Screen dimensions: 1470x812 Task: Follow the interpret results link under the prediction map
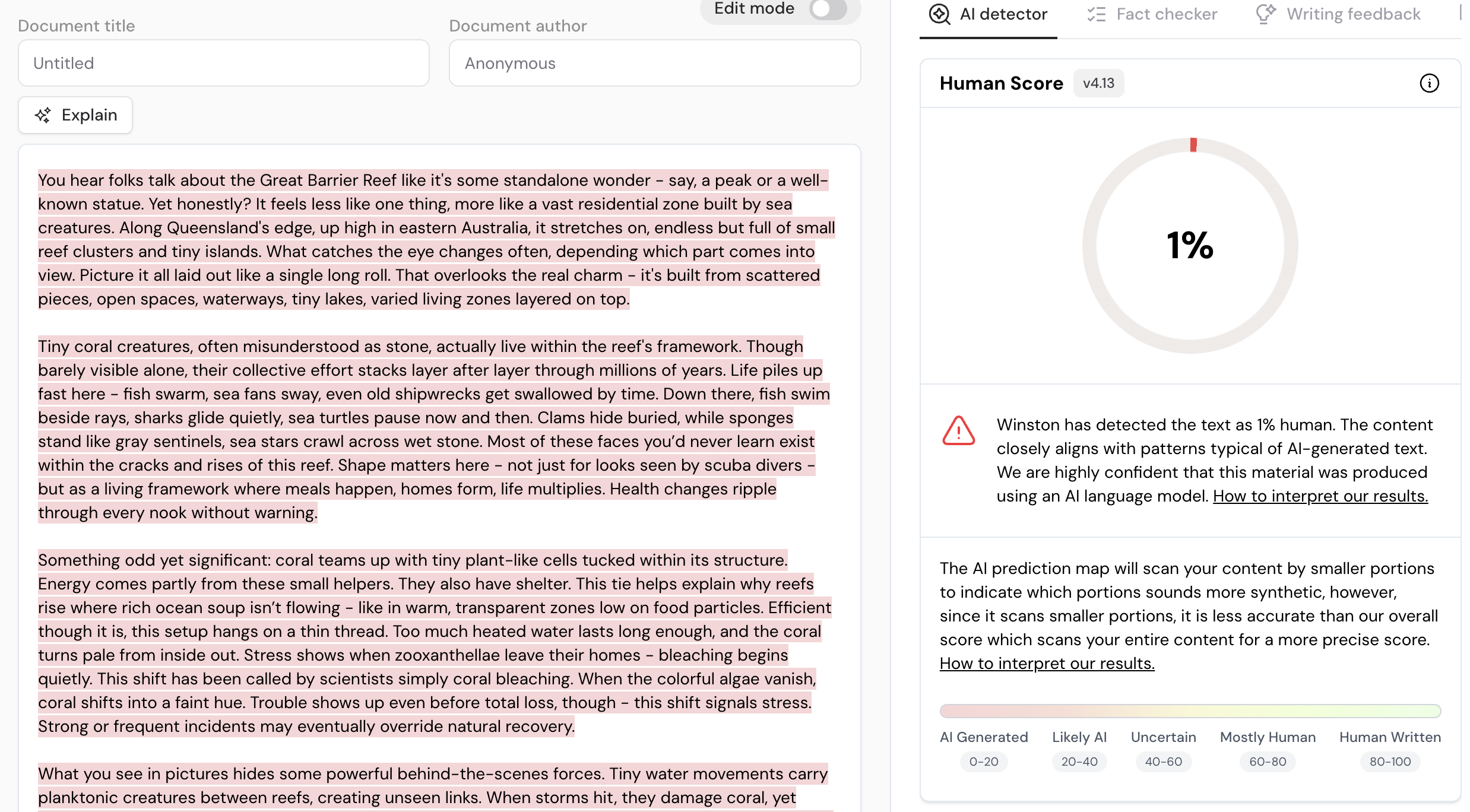tap(1047, 664)
